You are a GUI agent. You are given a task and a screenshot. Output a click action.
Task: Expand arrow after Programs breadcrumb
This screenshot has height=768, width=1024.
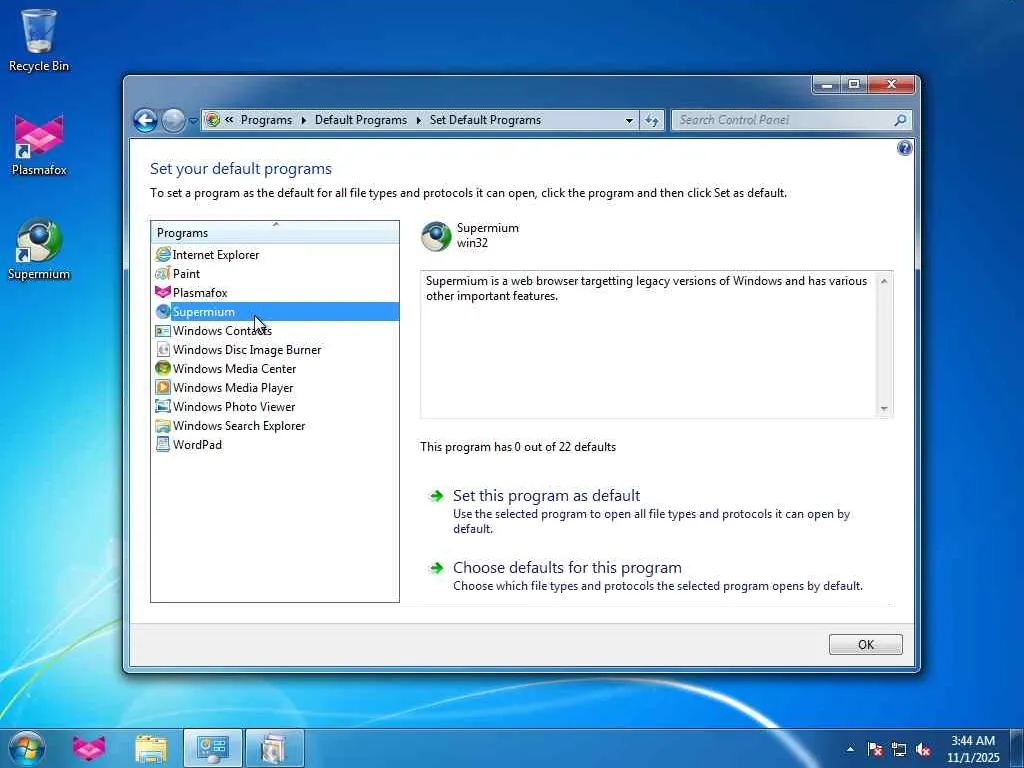pos(304,120)
